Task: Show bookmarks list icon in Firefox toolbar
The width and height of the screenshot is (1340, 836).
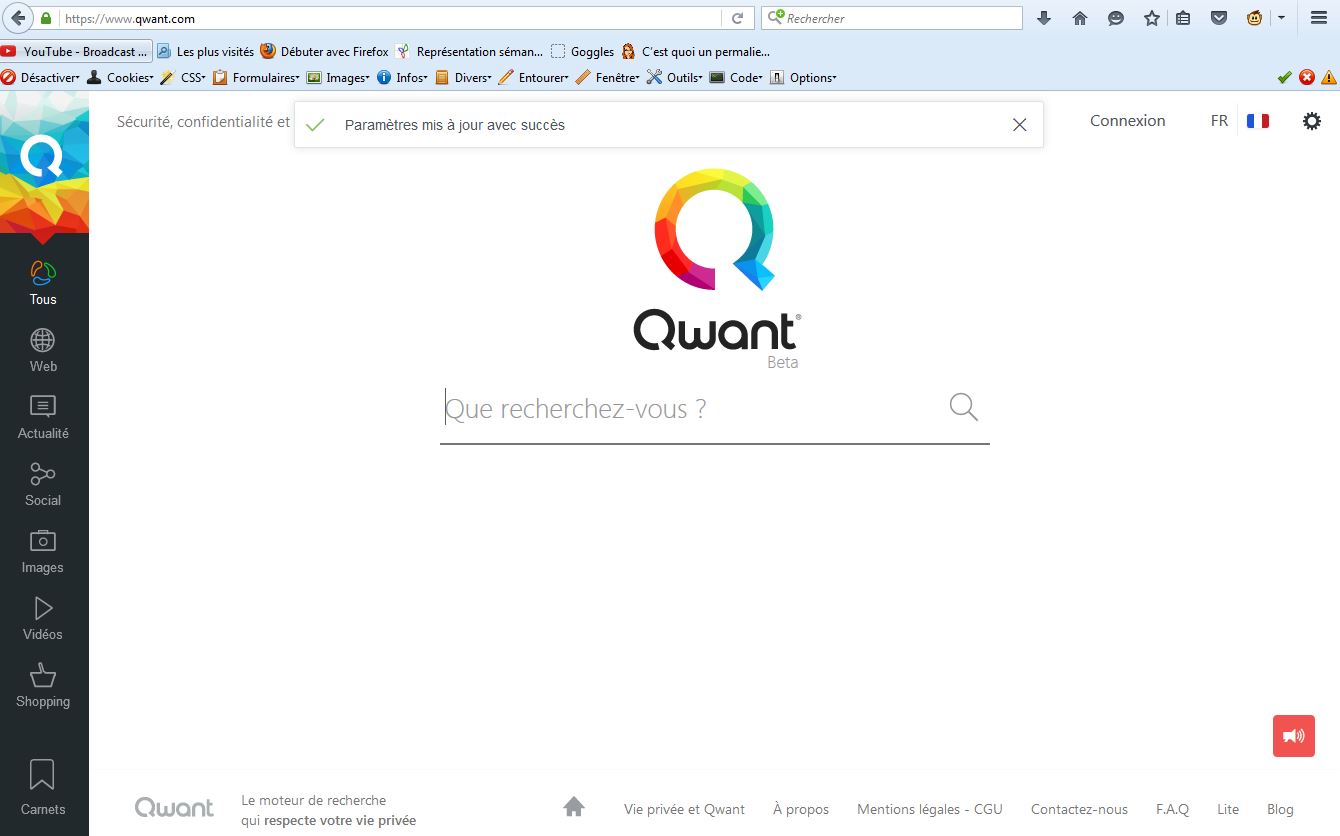Action: 1183,18
